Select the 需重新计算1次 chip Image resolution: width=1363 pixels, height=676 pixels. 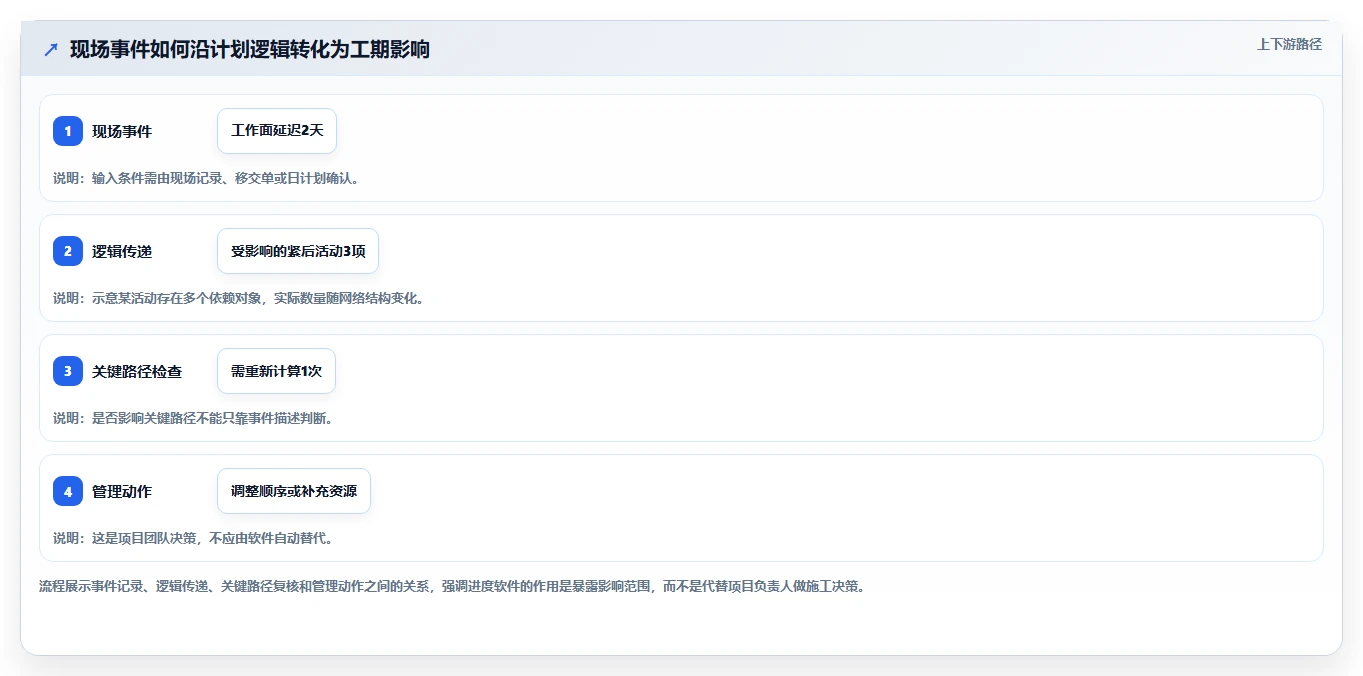(276, 371)
